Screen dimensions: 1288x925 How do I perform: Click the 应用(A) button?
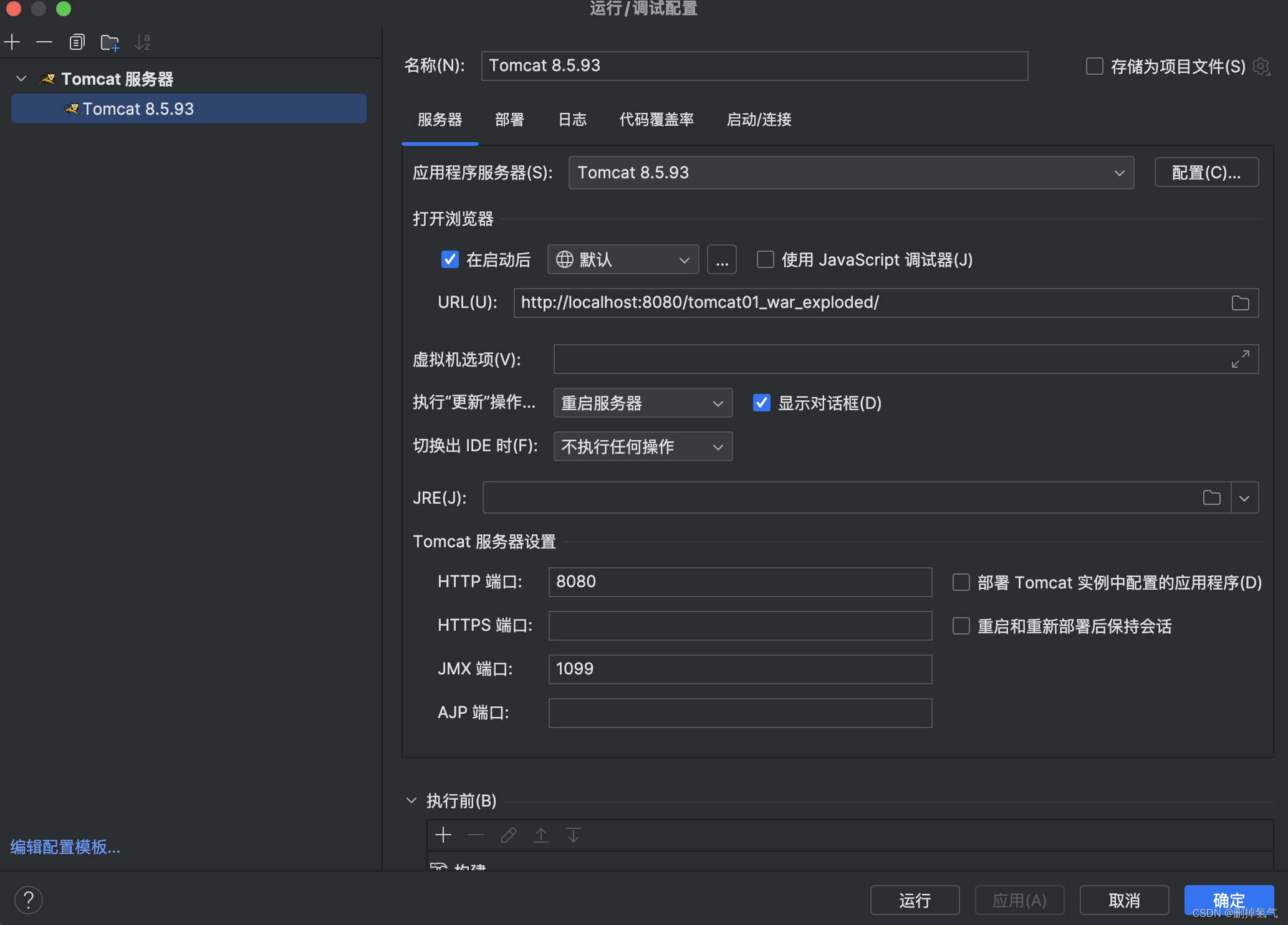coord(1019,900)
